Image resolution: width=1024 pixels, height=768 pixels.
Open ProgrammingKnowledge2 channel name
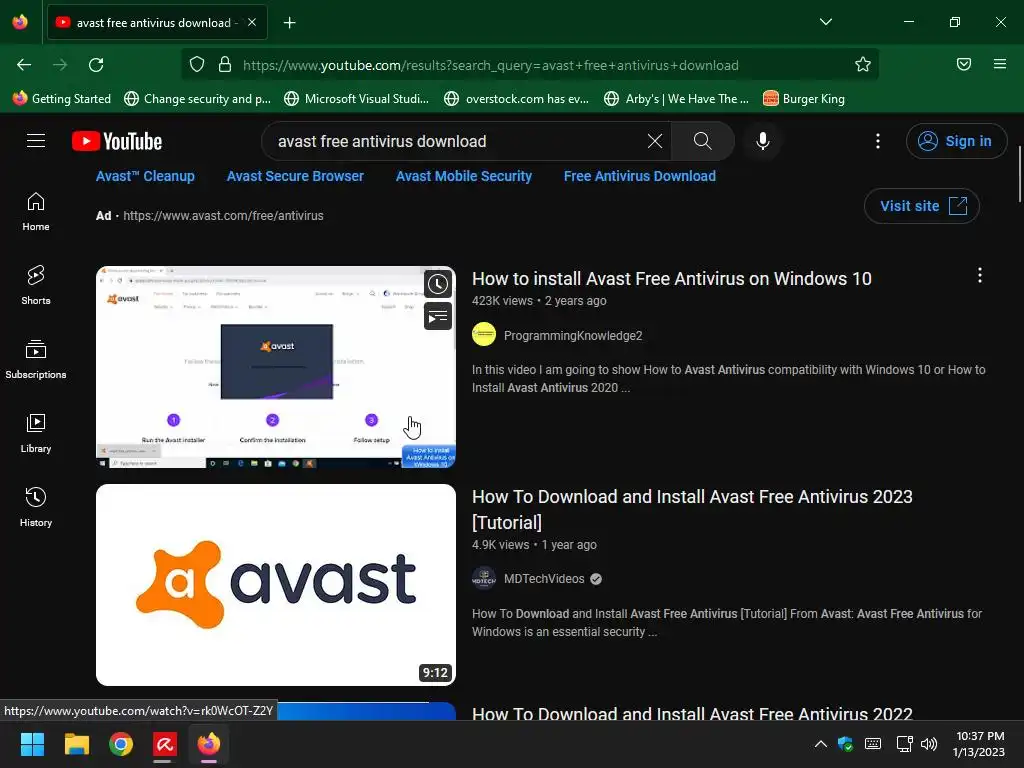[x=573, y=336]
